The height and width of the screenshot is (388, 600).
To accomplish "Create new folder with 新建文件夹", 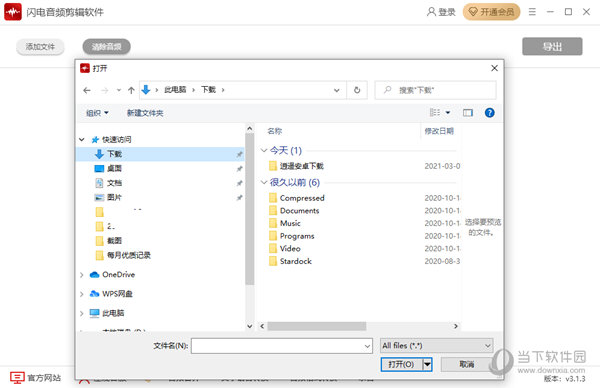I will point(145,113).
